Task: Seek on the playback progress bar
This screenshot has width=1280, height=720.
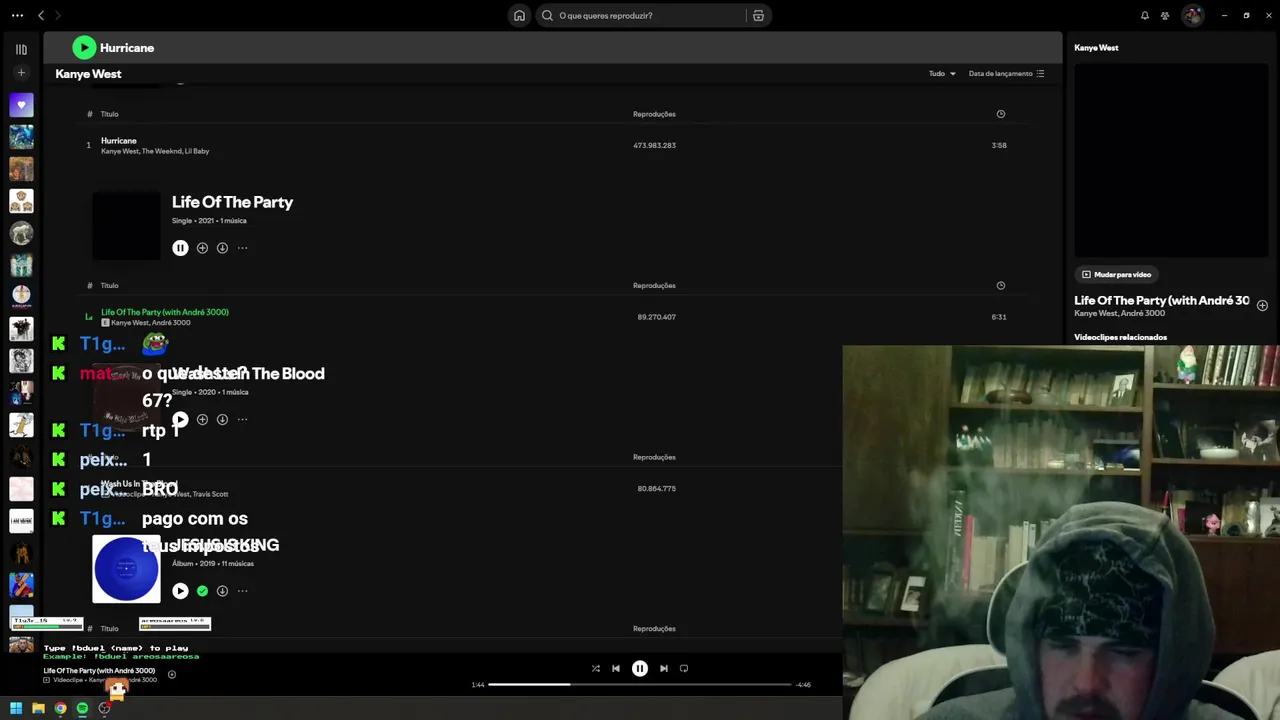Action: [640, 685]
